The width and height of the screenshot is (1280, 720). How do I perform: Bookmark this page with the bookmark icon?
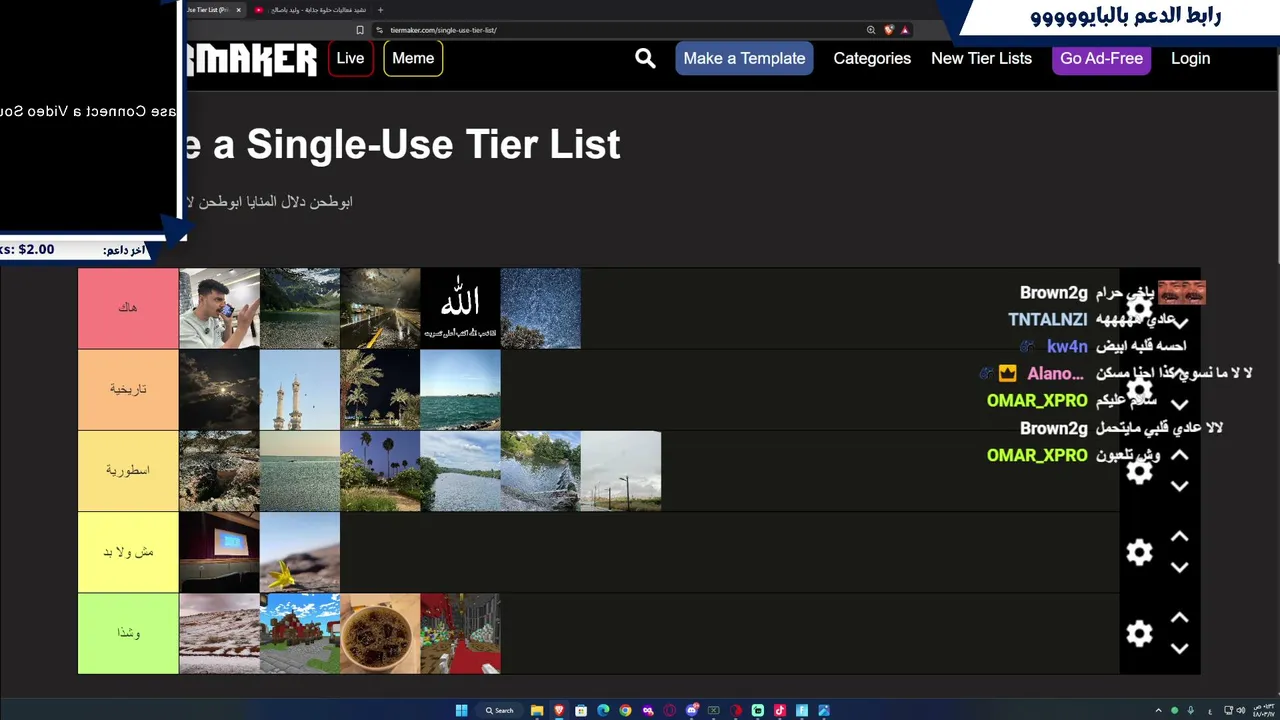pos(360,30)
